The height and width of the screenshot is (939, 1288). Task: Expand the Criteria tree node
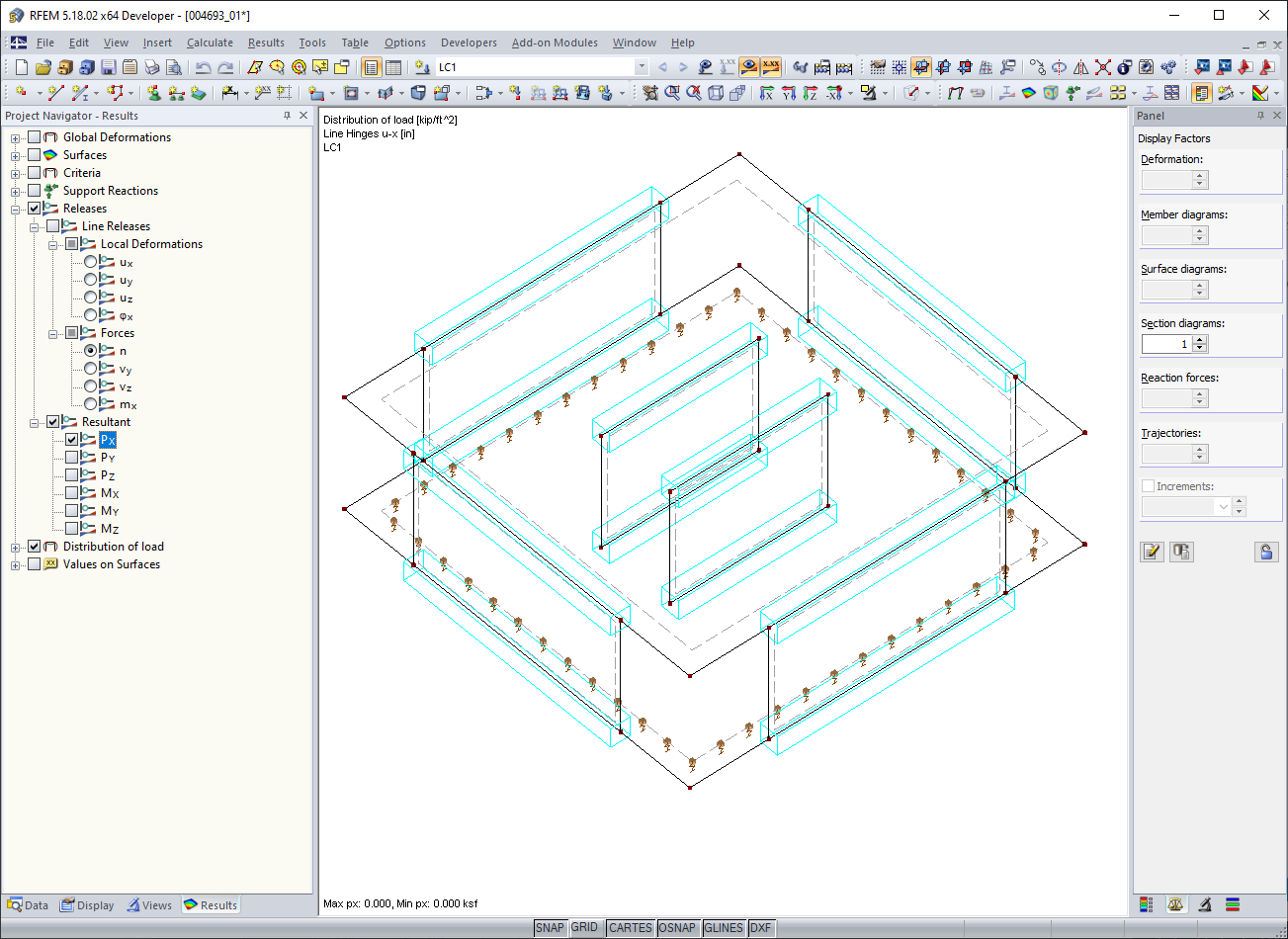[16, 173]
